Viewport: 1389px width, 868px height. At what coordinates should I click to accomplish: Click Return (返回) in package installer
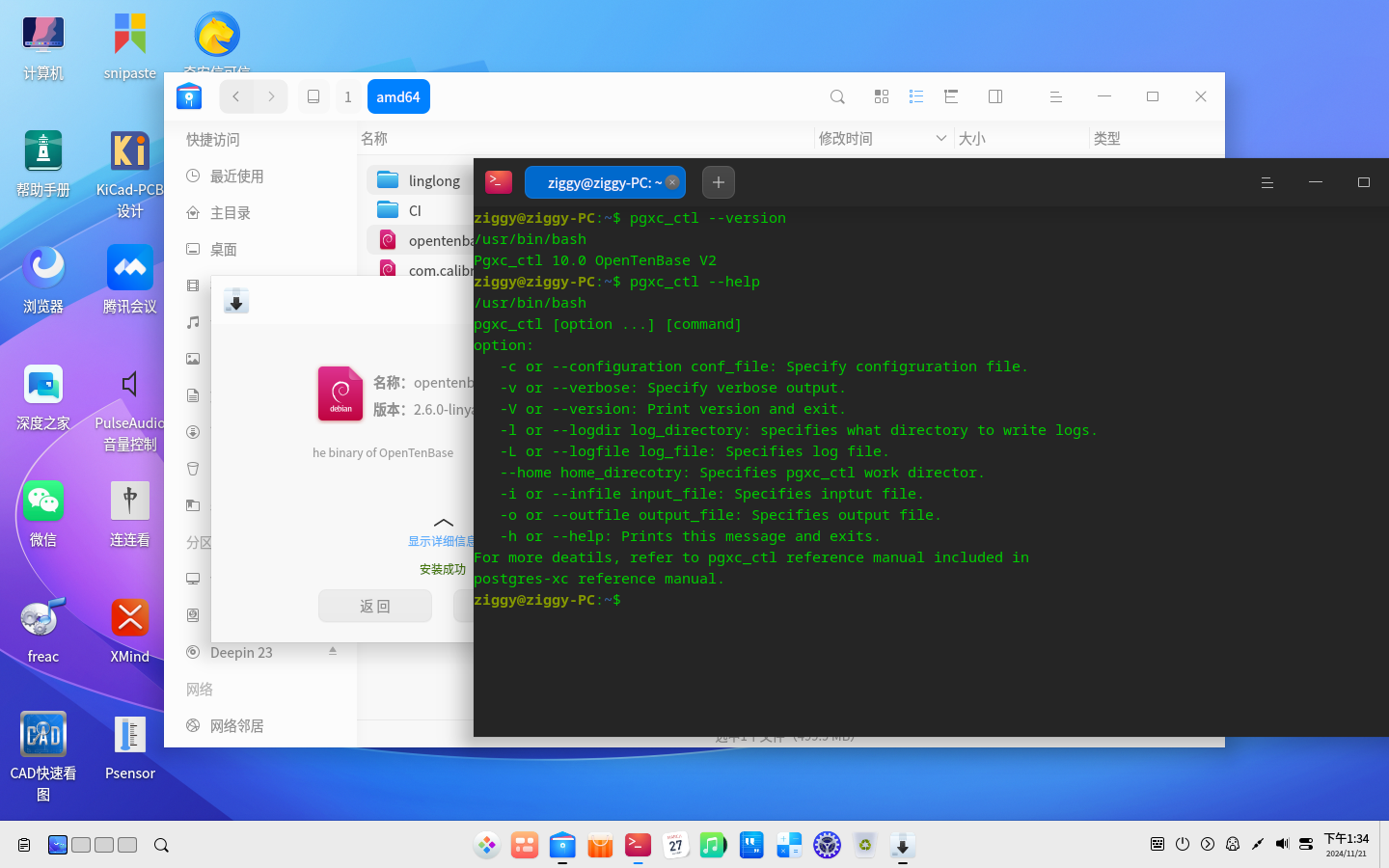click(375, 607)
